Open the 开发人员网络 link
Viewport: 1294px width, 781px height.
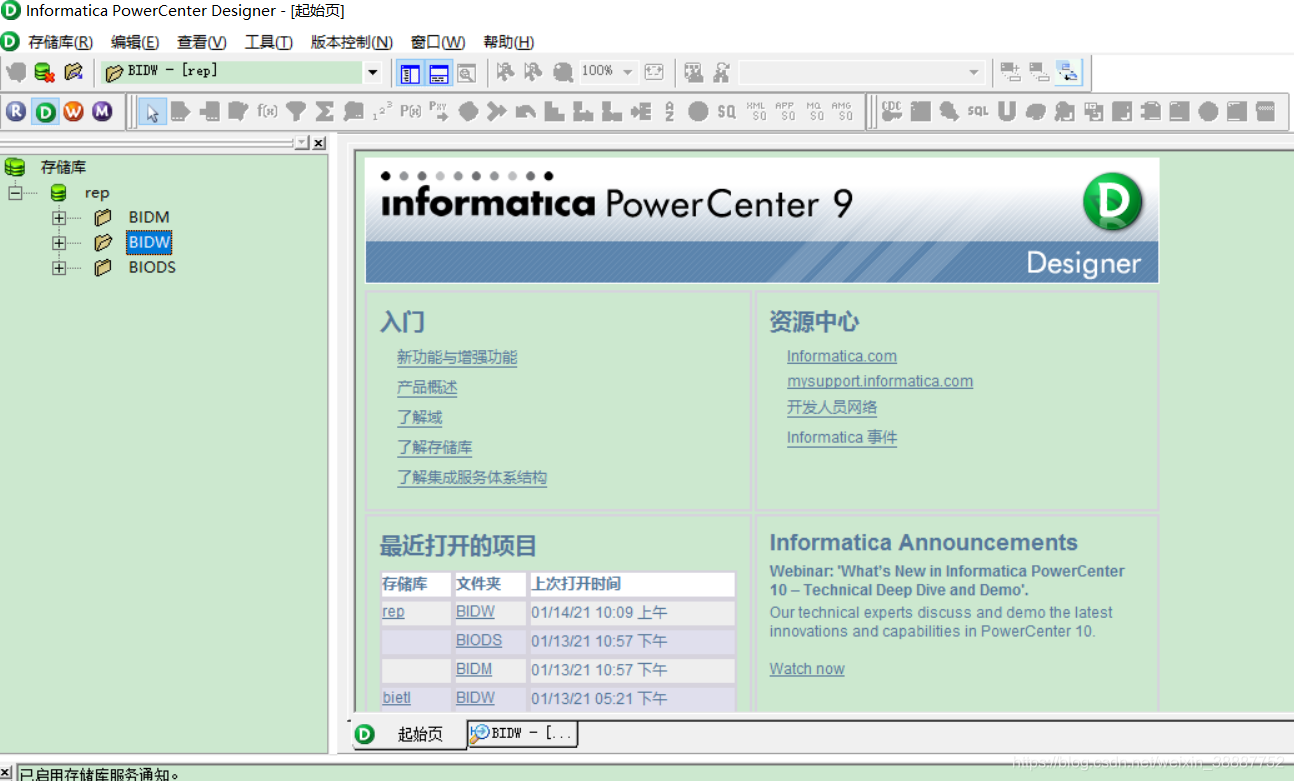[x=832, y=407]
